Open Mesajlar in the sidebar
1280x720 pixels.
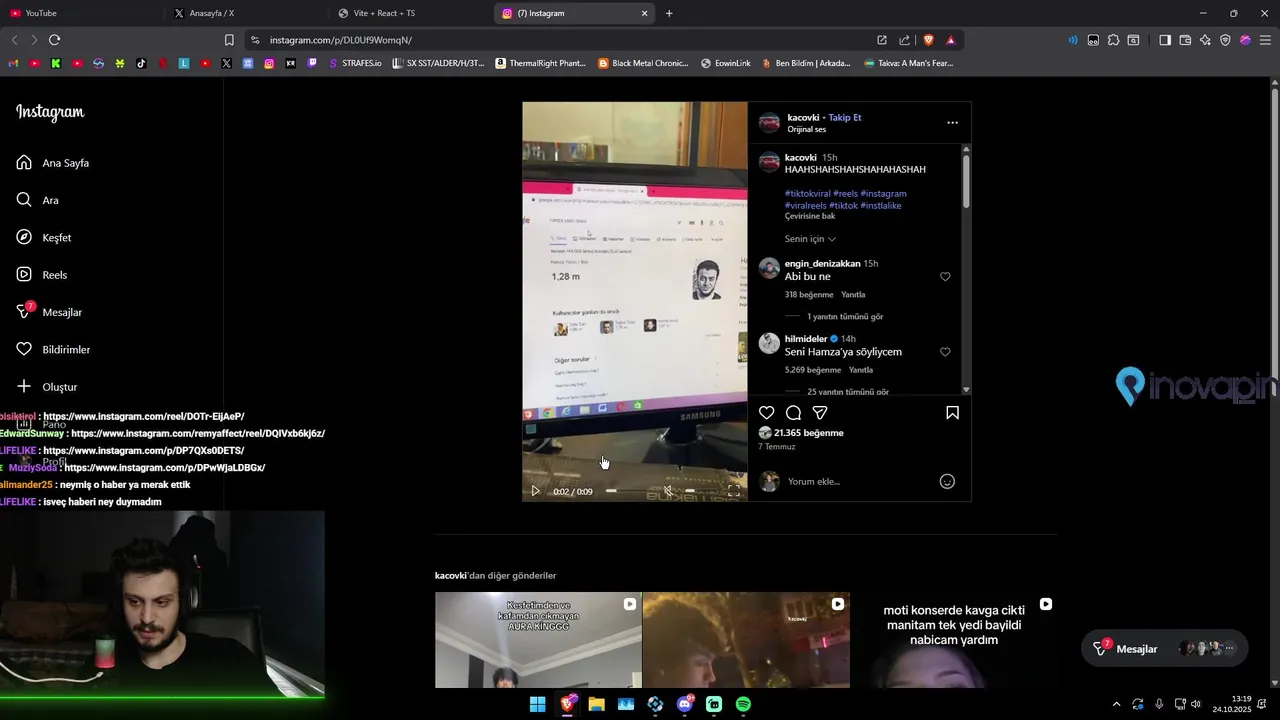[x=49, y=312]
